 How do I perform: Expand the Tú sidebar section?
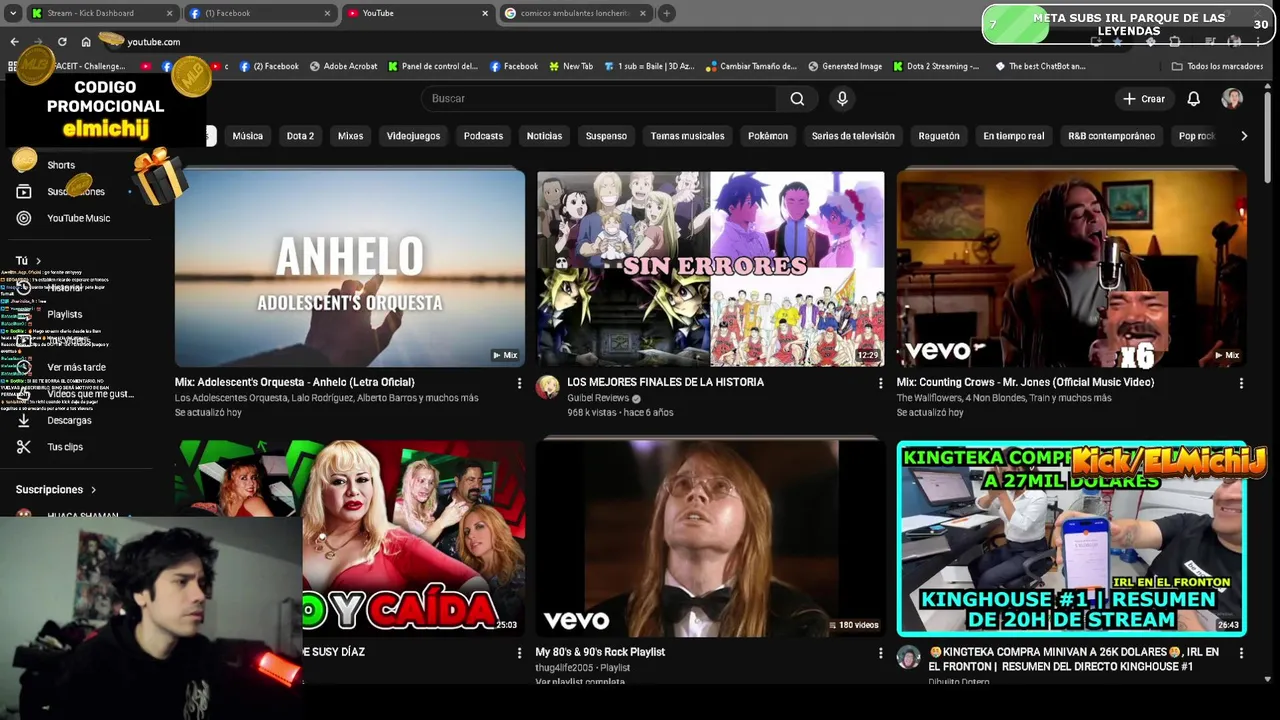(x=28, y=261)
